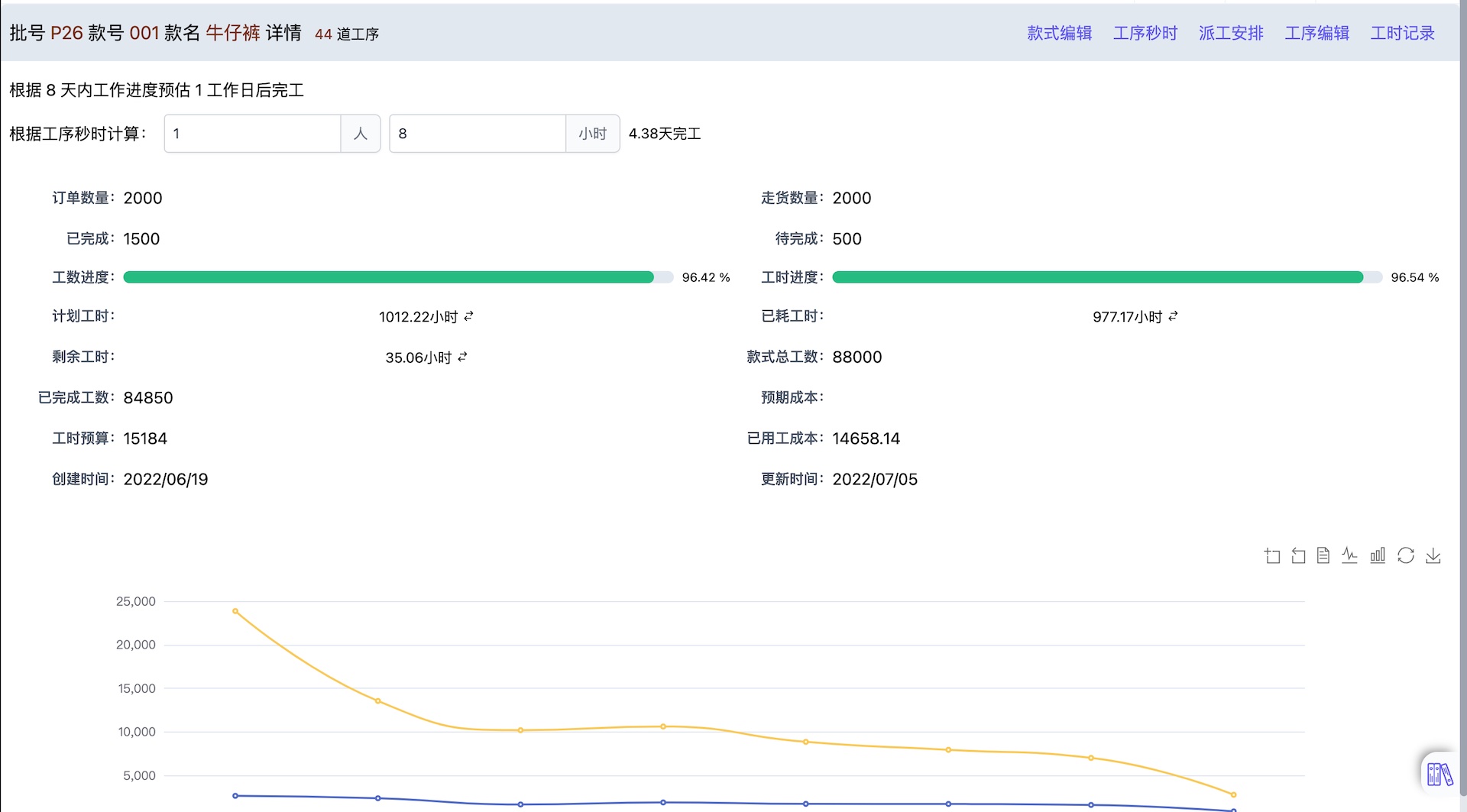Open 款式编辑 from the top navigation
Screen dimensions: 1467x812
click(x=1058, y=33)
